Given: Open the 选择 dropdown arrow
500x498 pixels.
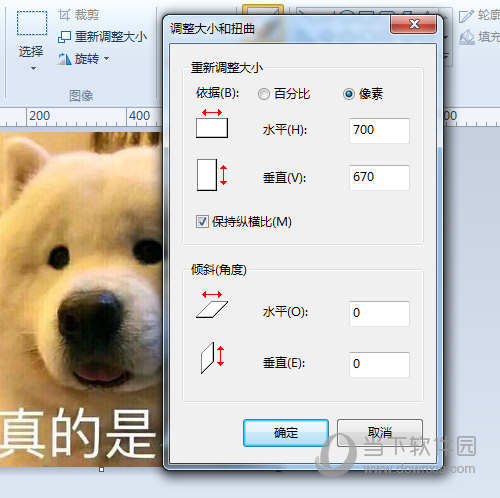Looking at the screenshot, I should 33,68.
